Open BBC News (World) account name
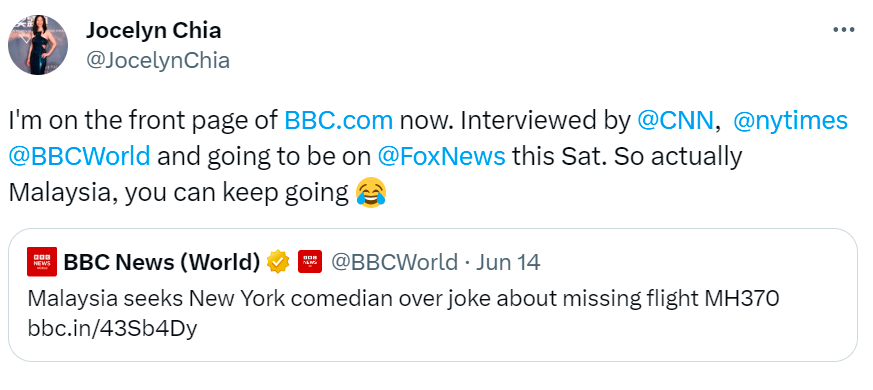873x390 pixels. (x=162, y=262)
